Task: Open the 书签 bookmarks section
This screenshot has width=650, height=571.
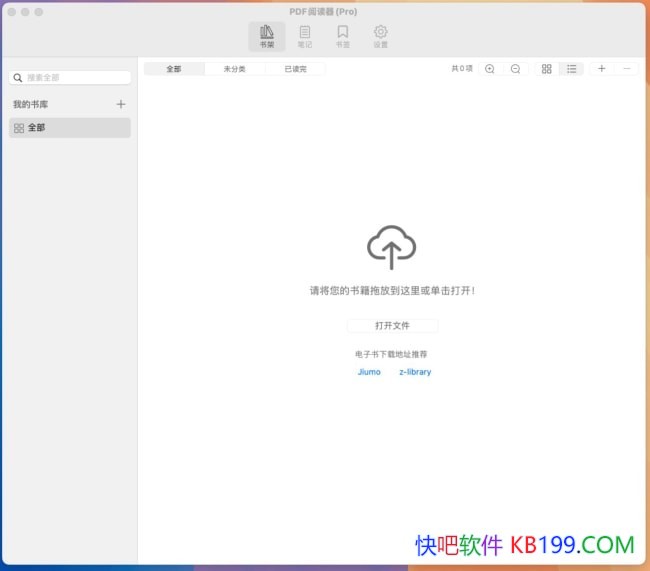Action: 342,36
